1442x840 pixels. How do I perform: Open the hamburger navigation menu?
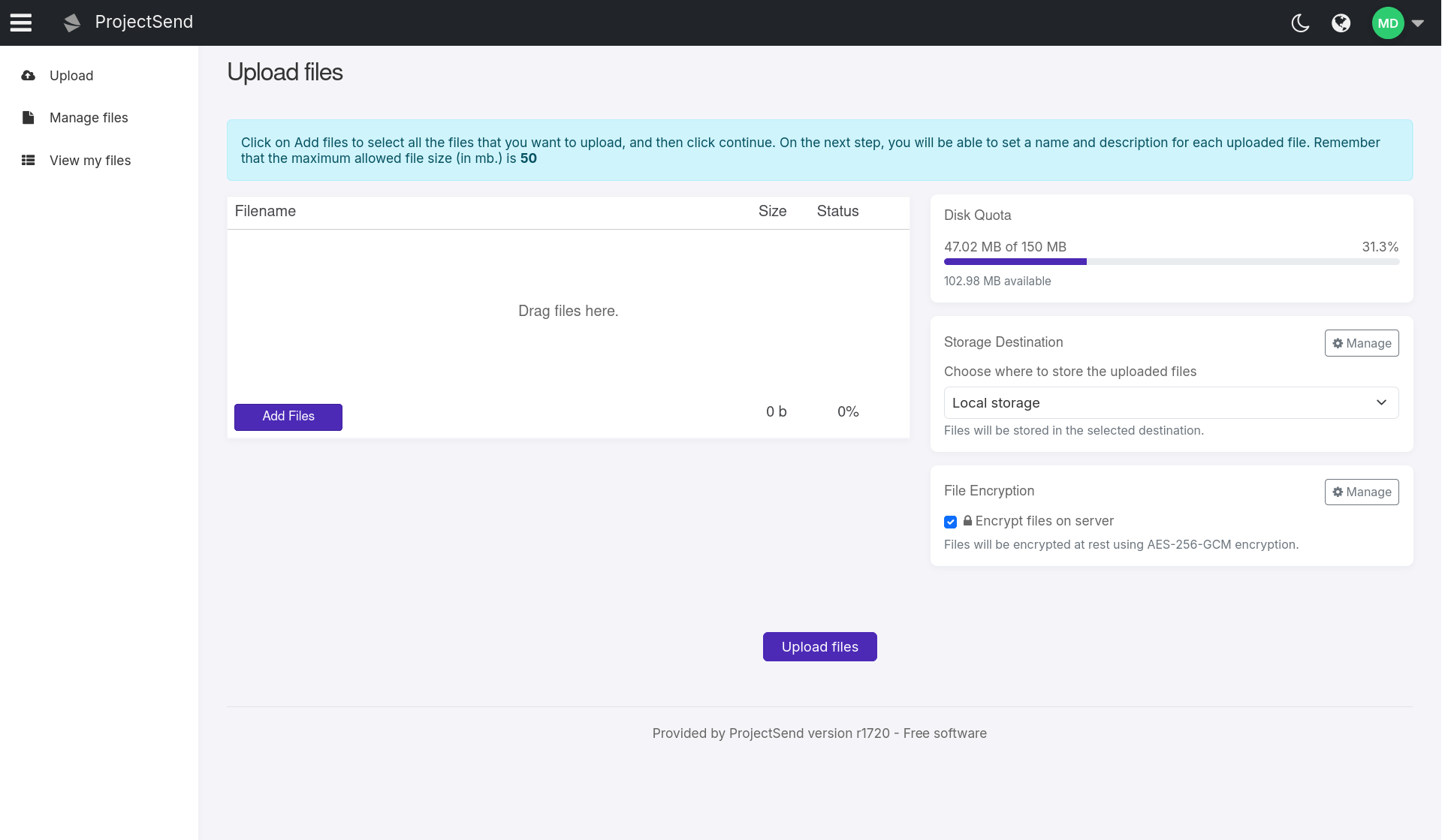pyautogui.click(x=21, y=23)
